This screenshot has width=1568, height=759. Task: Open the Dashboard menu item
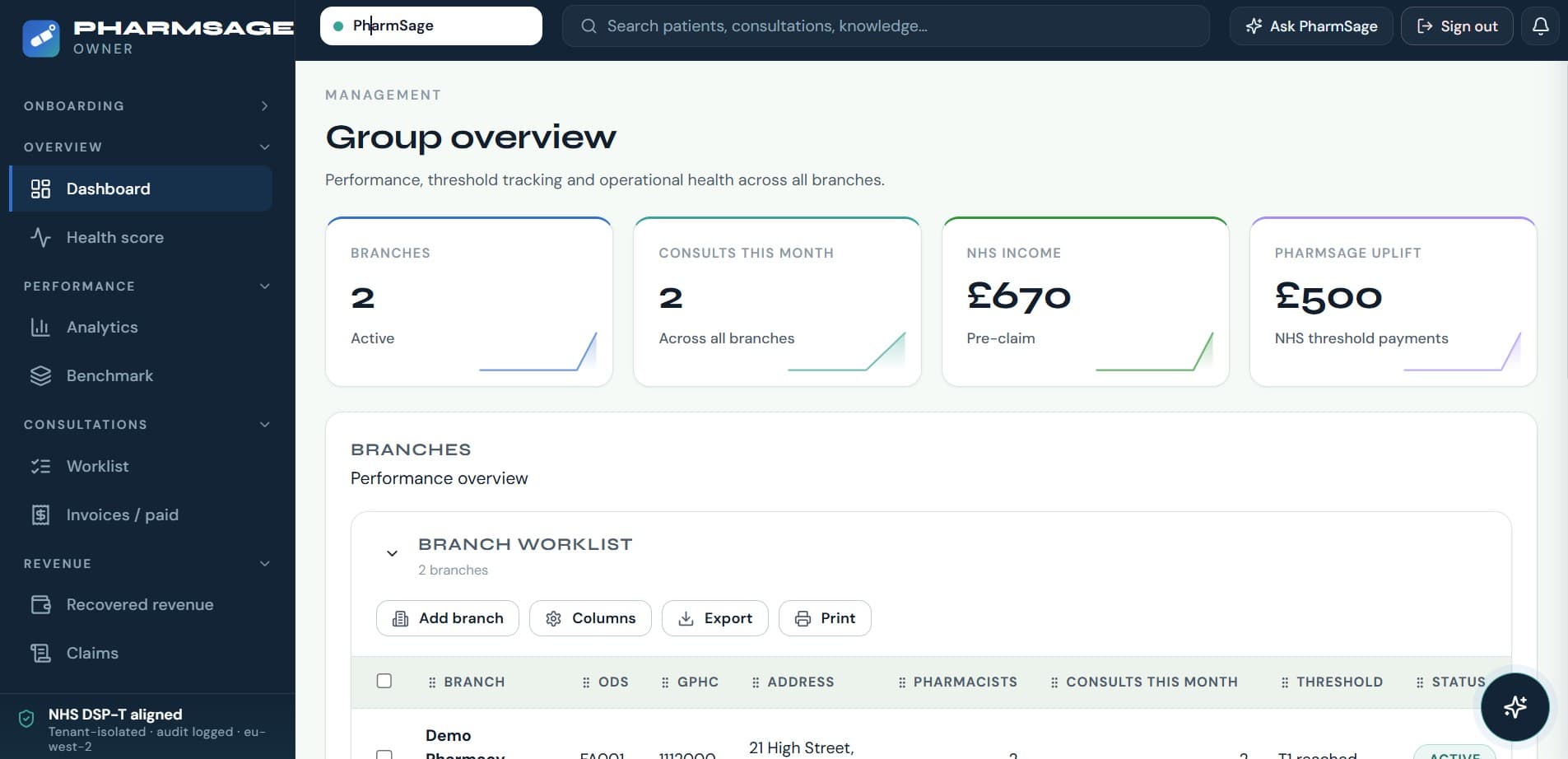[141, 189]
